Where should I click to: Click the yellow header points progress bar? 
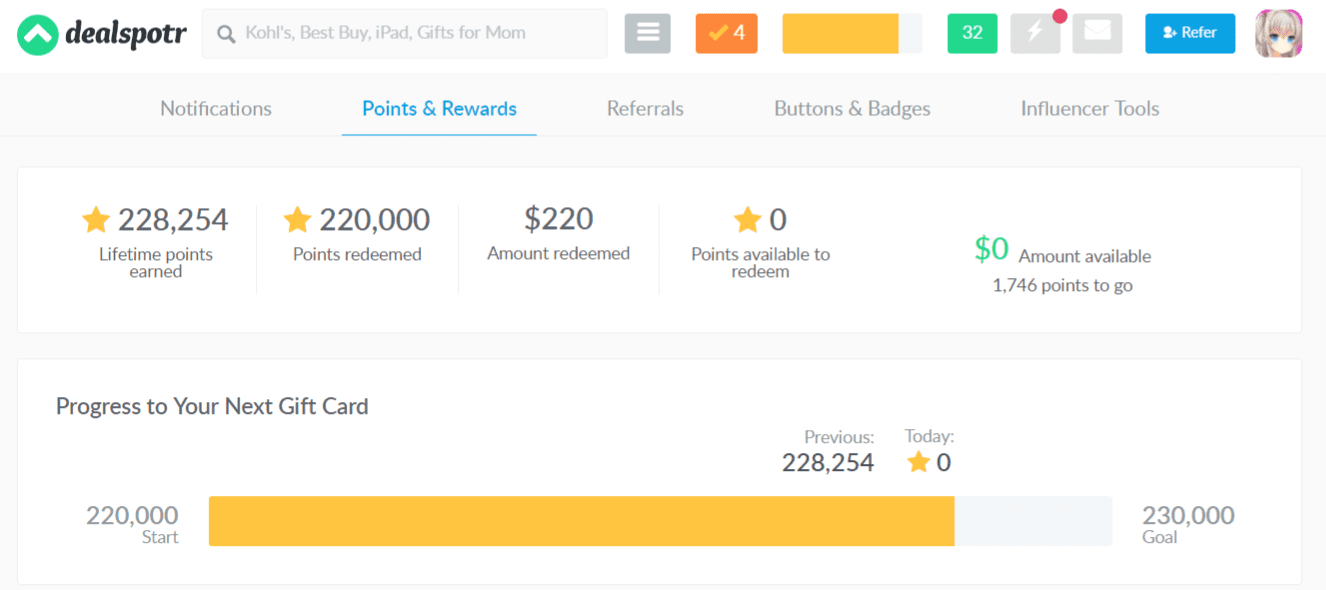(x=851, y=33)
